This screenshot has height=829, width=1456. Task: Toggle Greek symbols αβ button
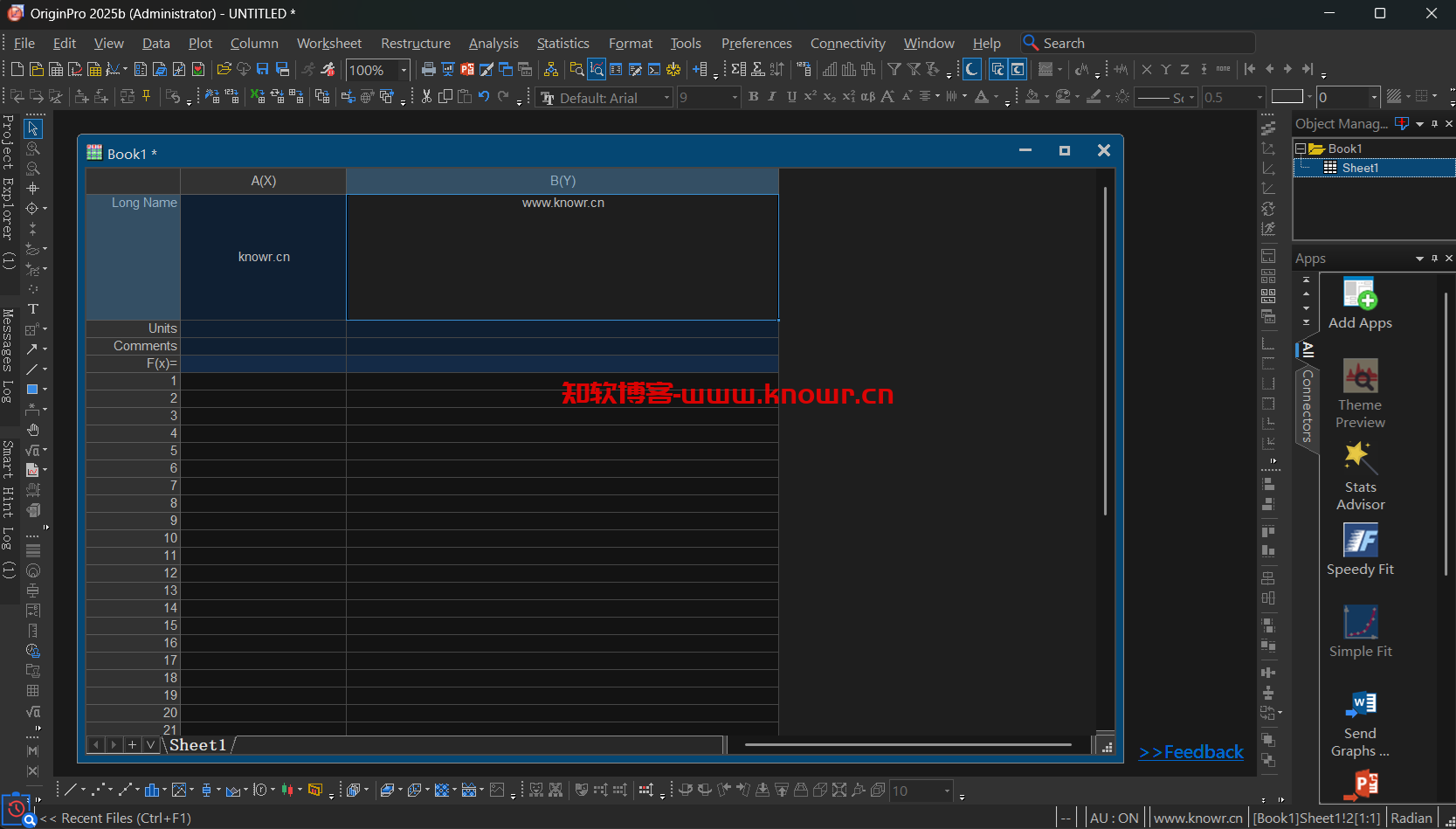[867, 96]
